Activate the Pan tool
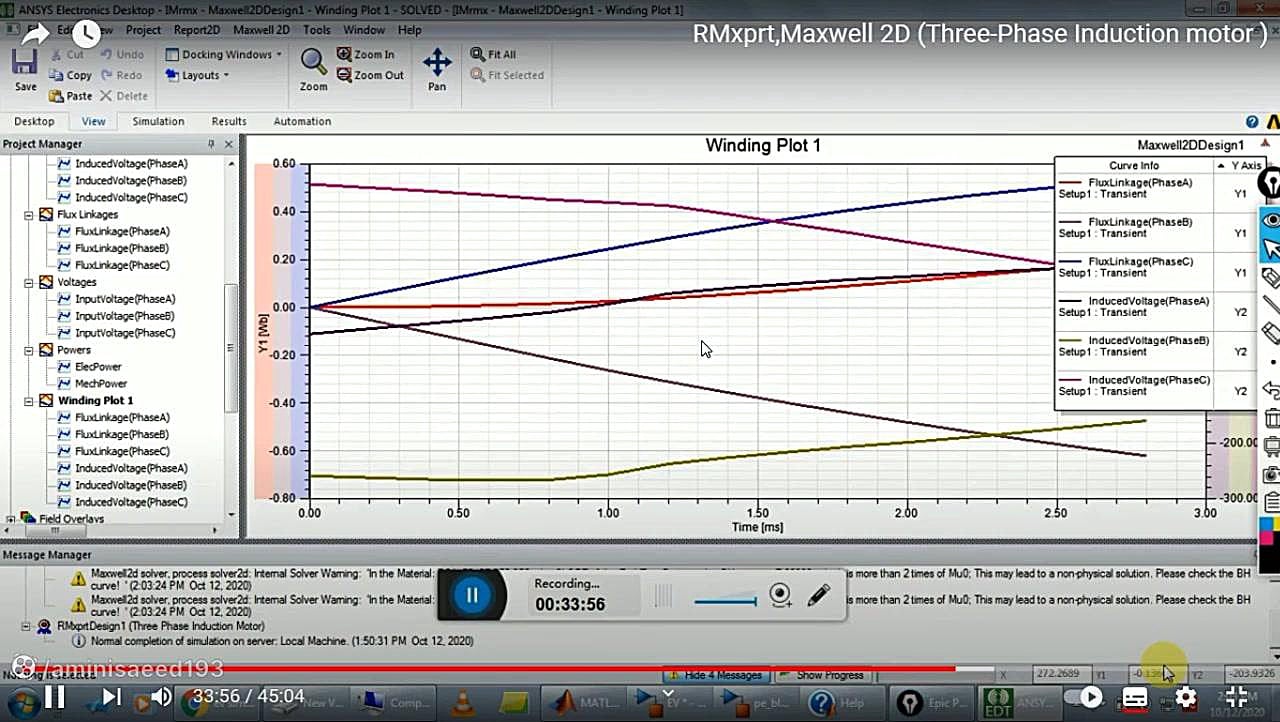 437,70
